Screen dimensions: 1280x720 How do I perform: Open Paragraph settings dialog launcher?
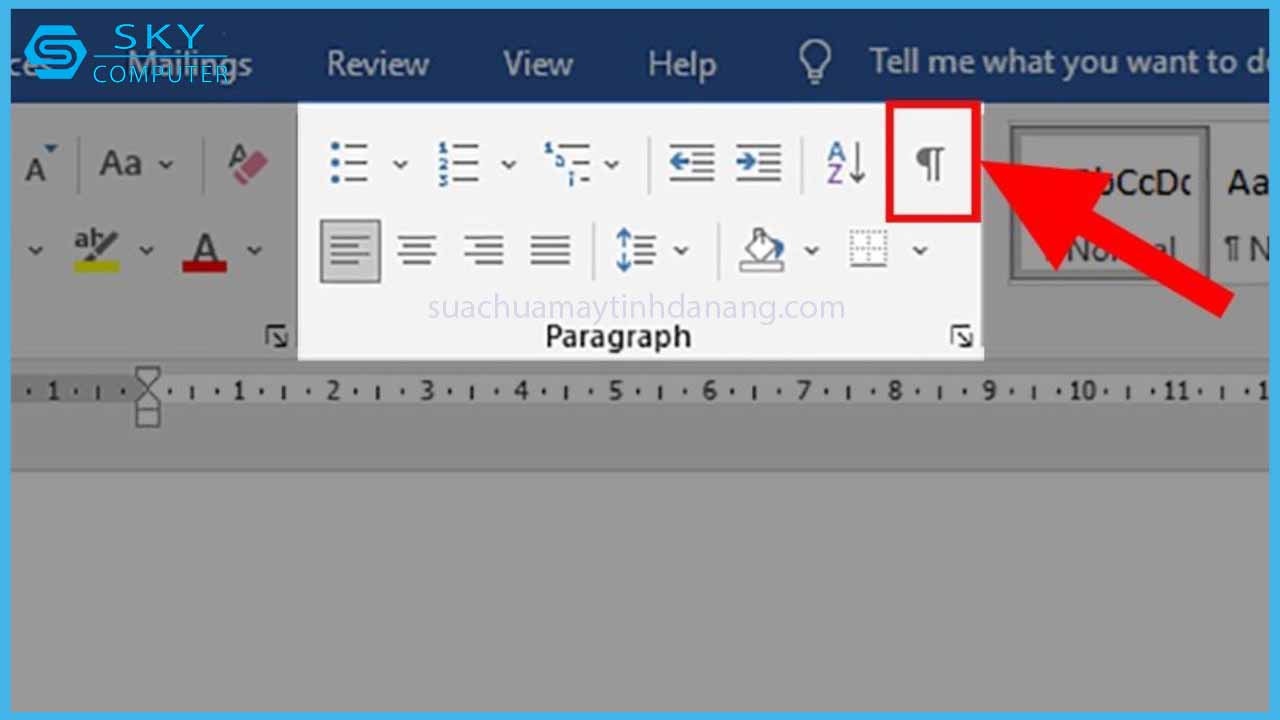pyautogui.click(x=962, y=337)
